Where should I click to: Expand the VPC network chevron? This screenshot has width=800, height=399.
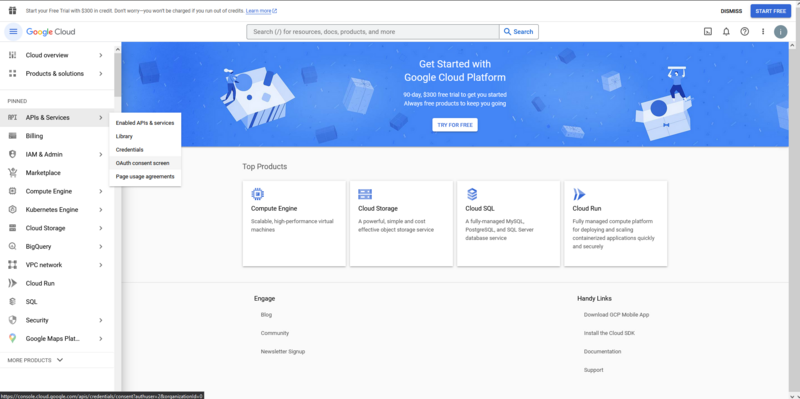(101, 265)
